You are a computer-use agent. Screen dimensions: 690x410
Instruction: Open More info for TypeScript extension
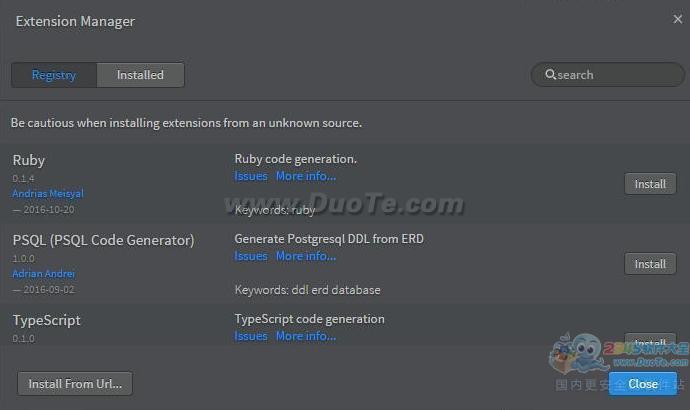pyautogui.click(x=306, y=336)
